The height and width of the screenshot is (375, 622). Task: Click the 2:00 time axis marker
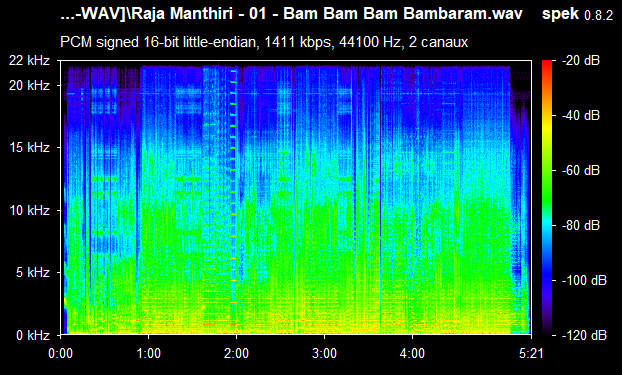click(x=236, y=353)
